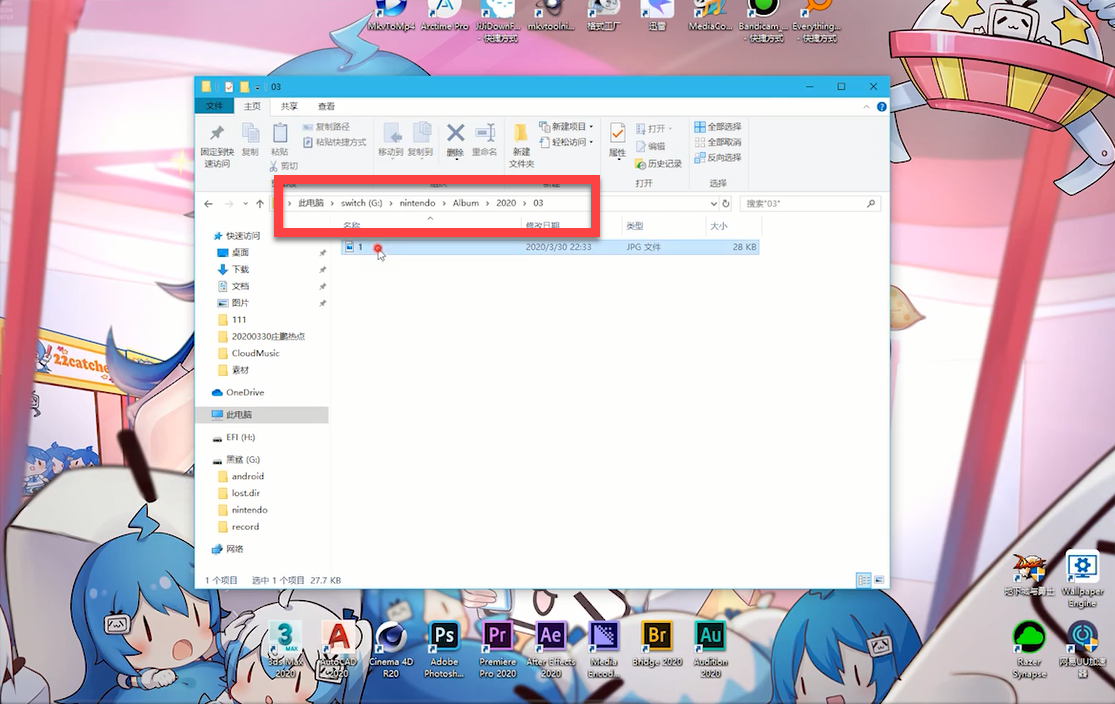Screen dimensions: 1115x704
Task: Click Select all (全部选择)
Action: (717, 127)
